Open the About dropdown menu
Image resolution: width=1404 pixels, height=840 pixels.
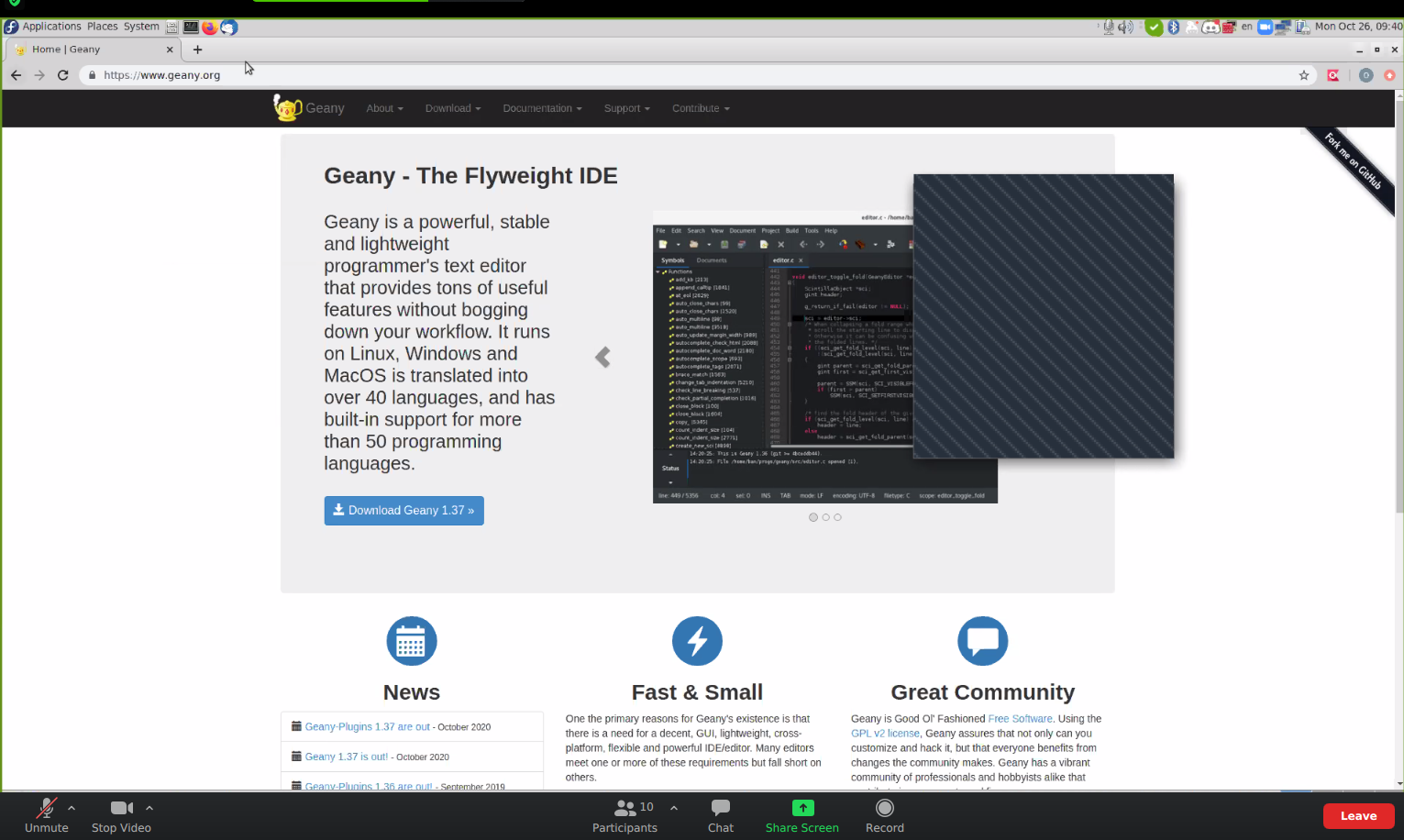(x=384, y=108)
